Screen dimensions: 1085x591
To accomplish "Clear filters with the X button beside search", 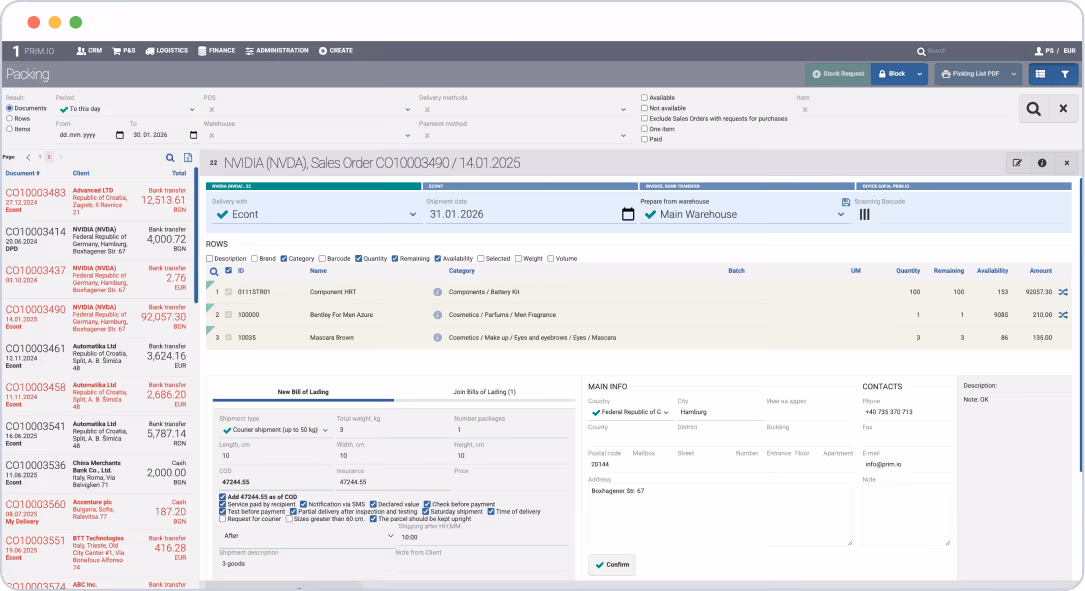I will (x=1063, y=109).
